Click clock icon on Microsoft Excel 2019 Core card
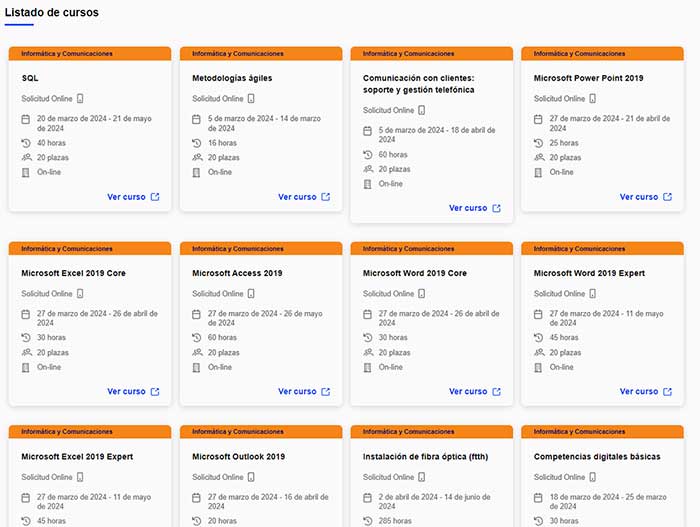The height and width of the screenshot is (527, 700). (x=26, y=337)
